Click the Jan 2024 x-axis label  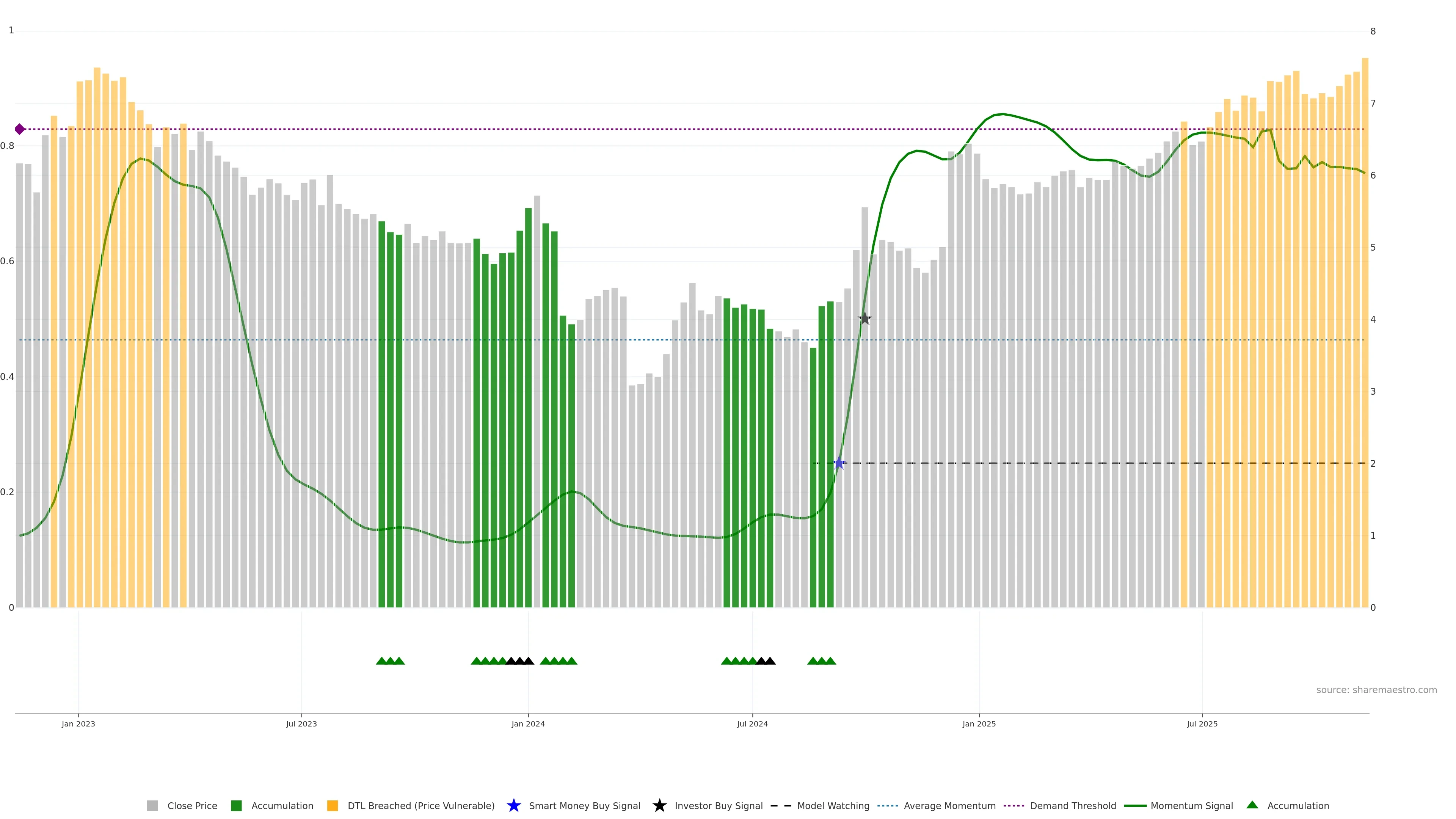528,723
